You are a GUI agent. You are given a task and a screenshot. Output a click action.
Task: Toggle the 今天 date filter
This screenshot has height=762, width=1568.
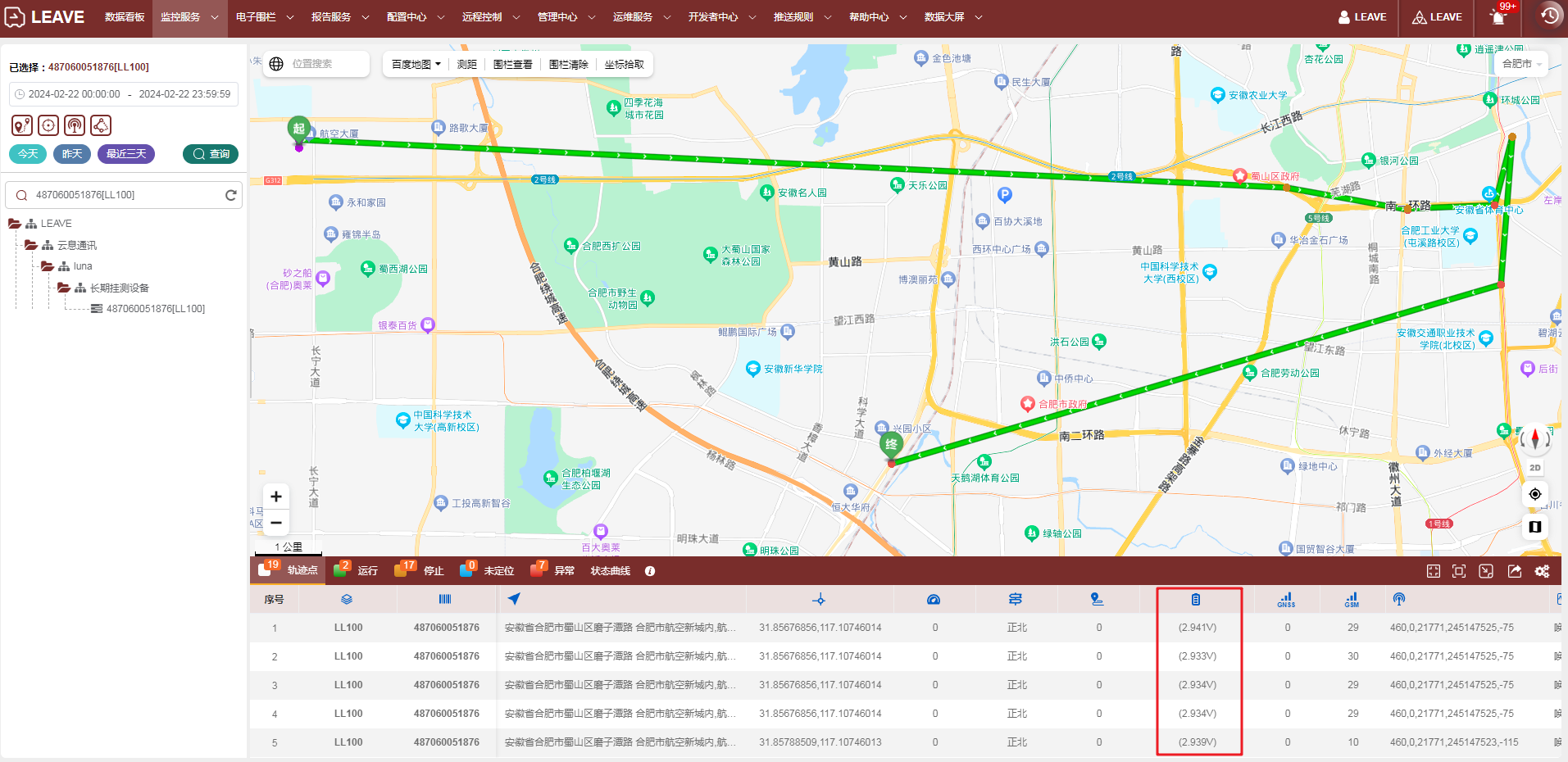point(28,154)
